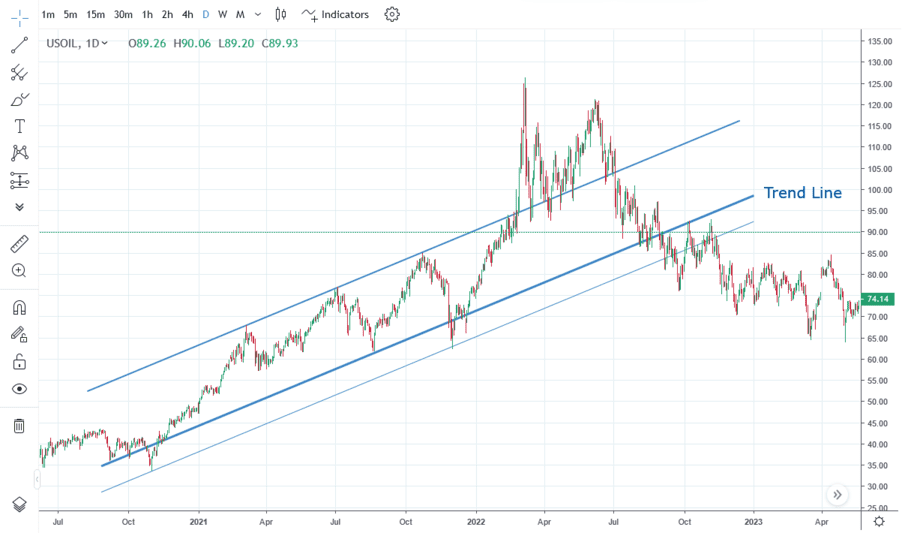
Task: Select the ruler measure tool
Action: point(18,244)
